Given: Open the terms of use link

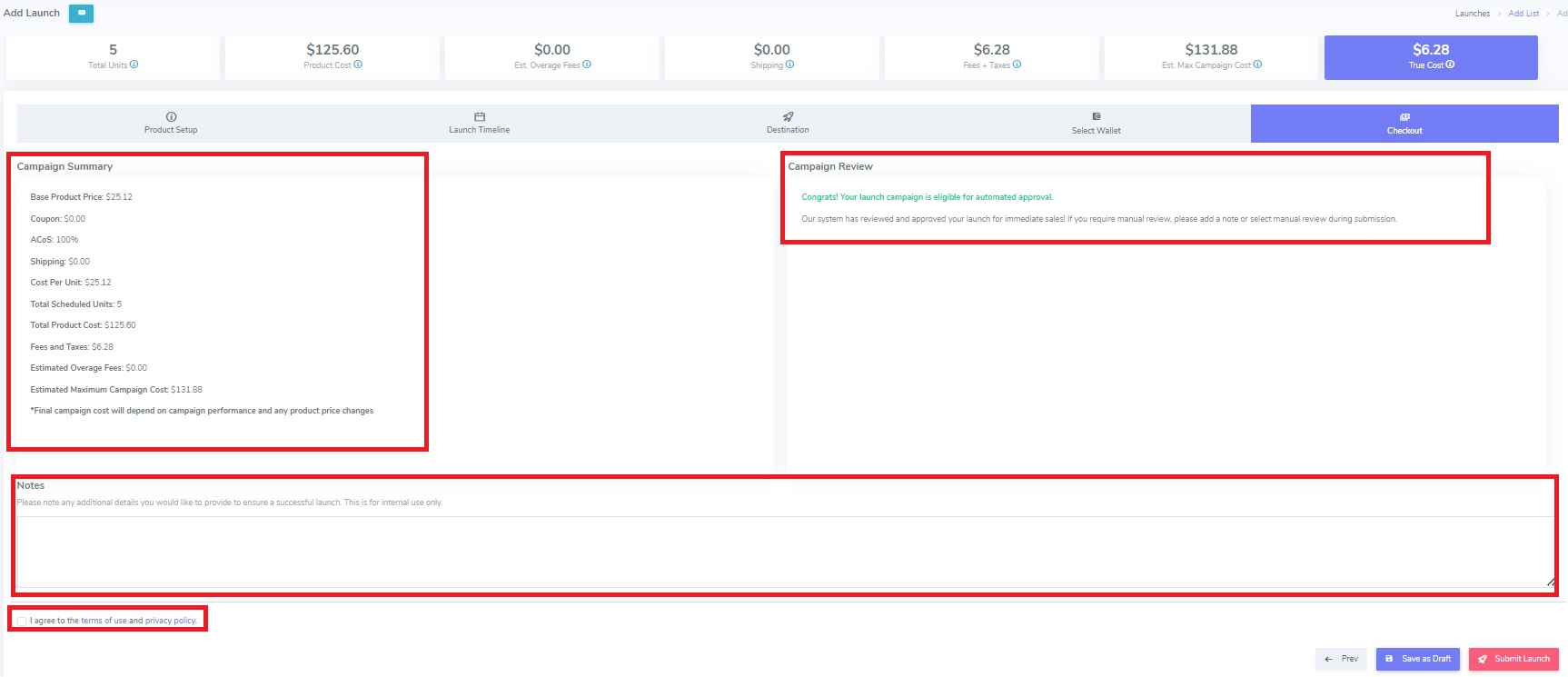Looking at the screenshot, I should (x=104, y=621).
